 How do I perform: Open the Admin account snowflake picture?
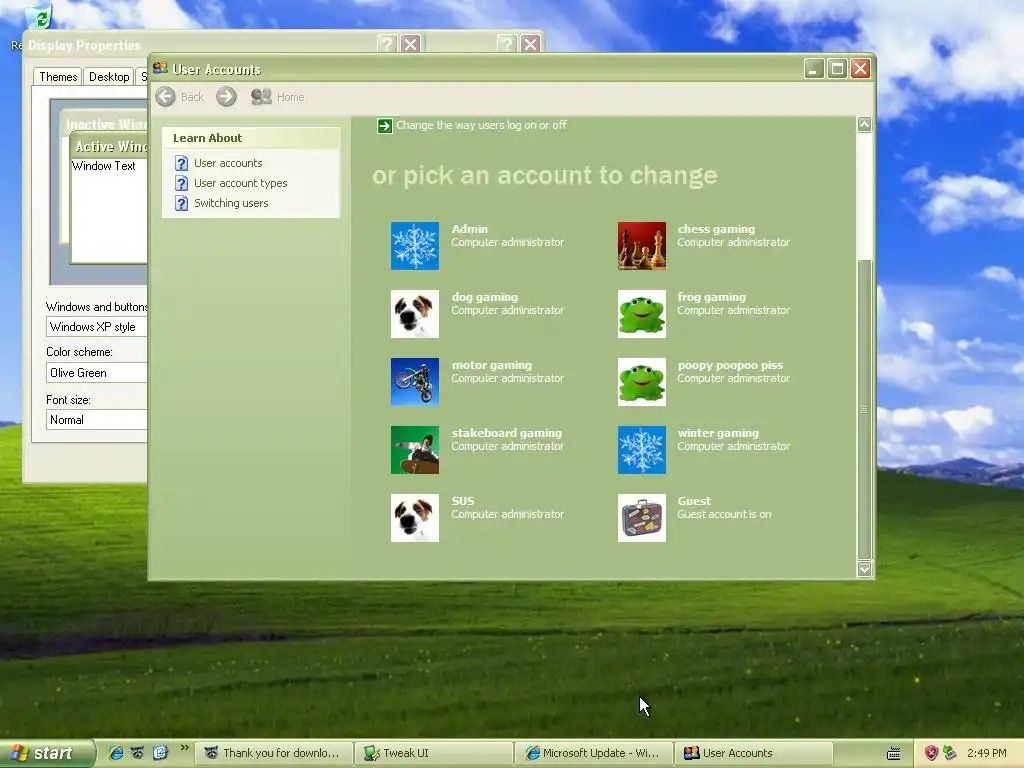[415, 246]
